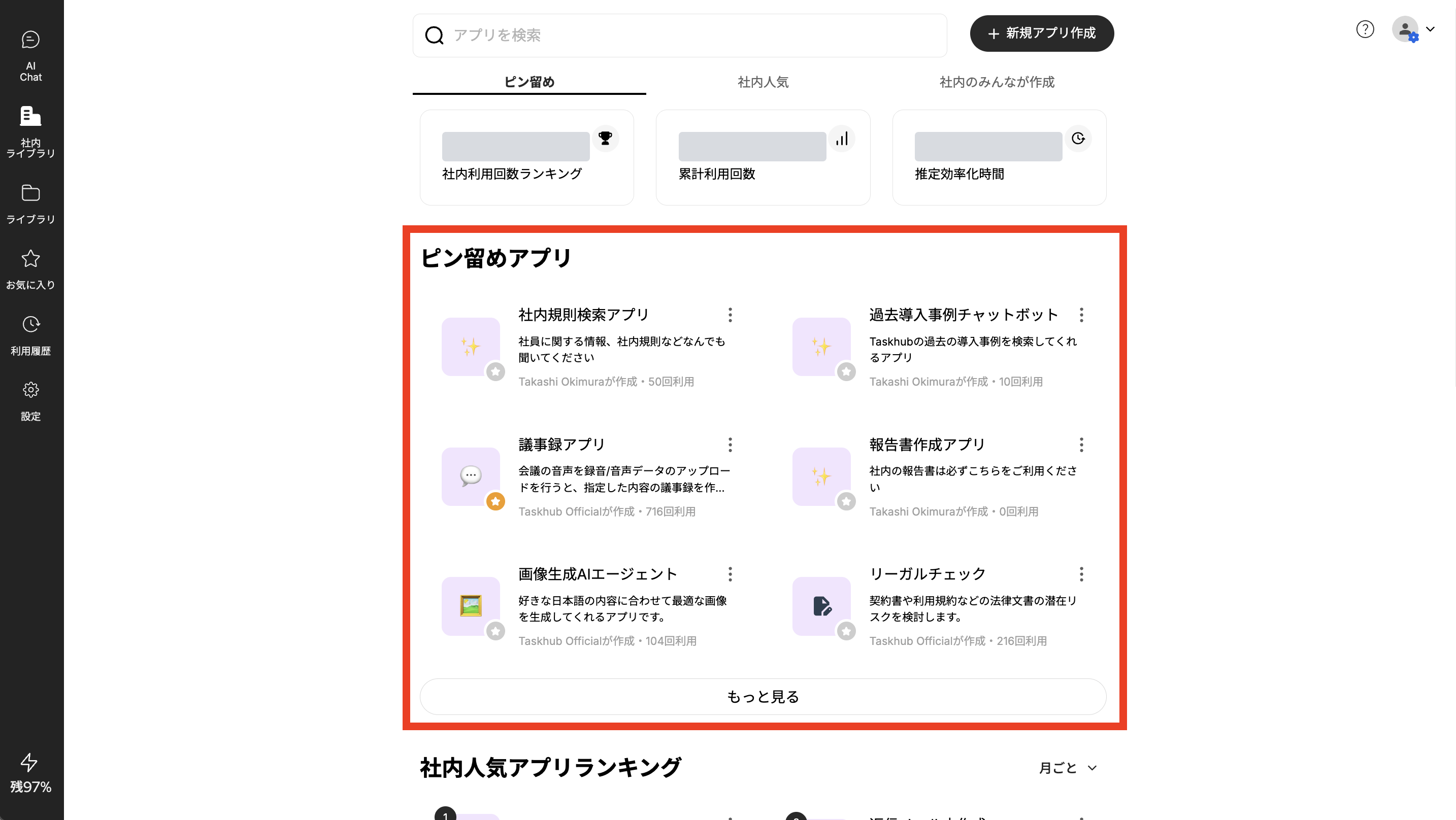Click the 残97% lightning usage indicator
Viewport: 1456px width, 820px height.
(30, 773)
